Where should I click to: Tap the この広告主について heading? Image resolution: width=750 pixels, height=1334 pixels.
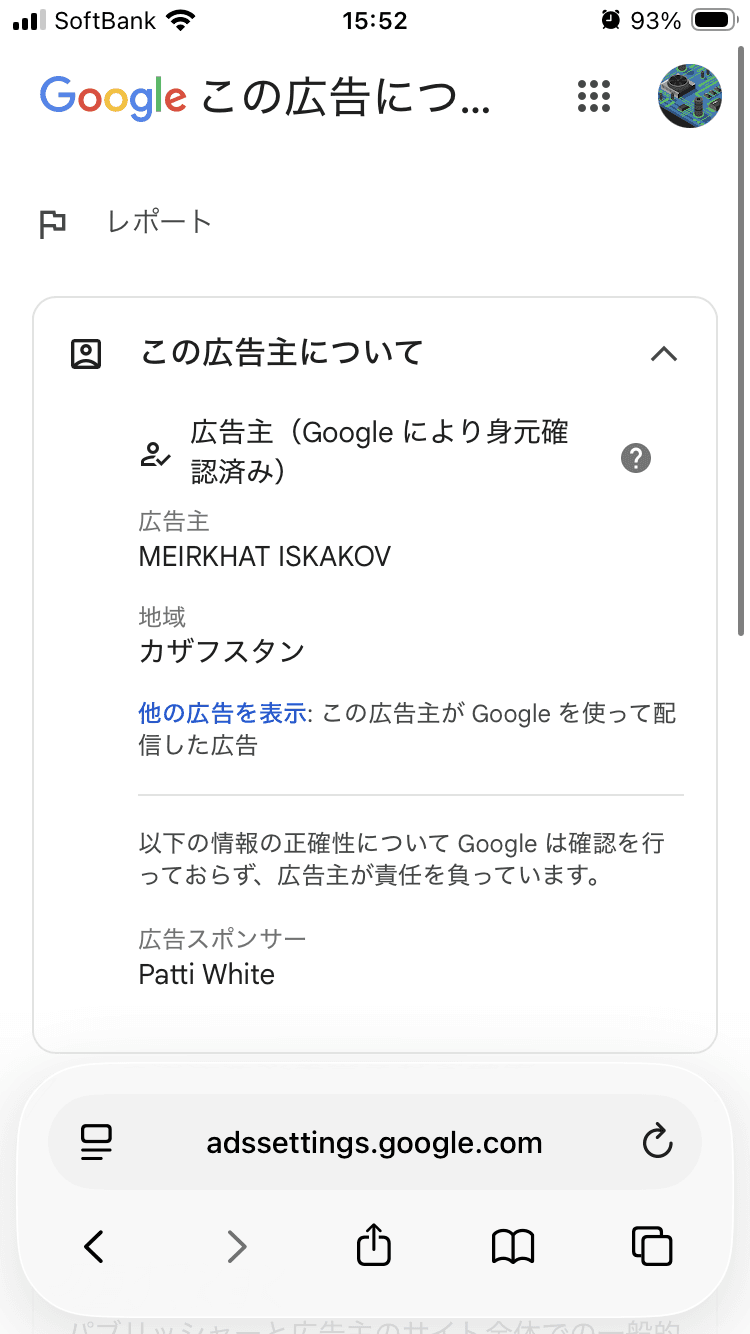tap(282, 352)
